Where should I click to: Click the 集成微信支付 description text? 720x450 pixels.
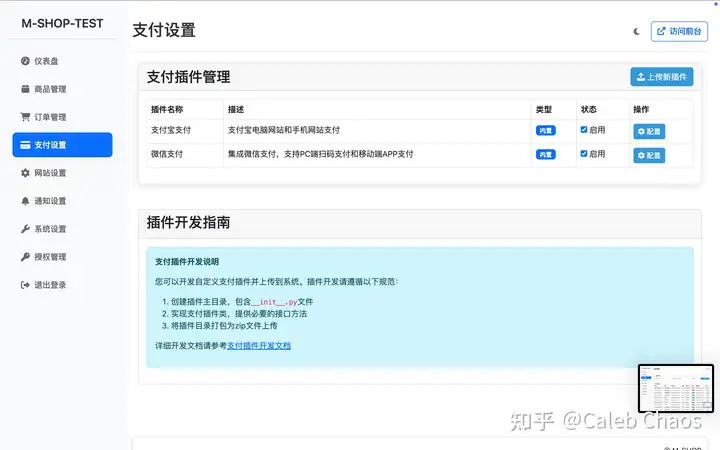[x=321, y=154]
